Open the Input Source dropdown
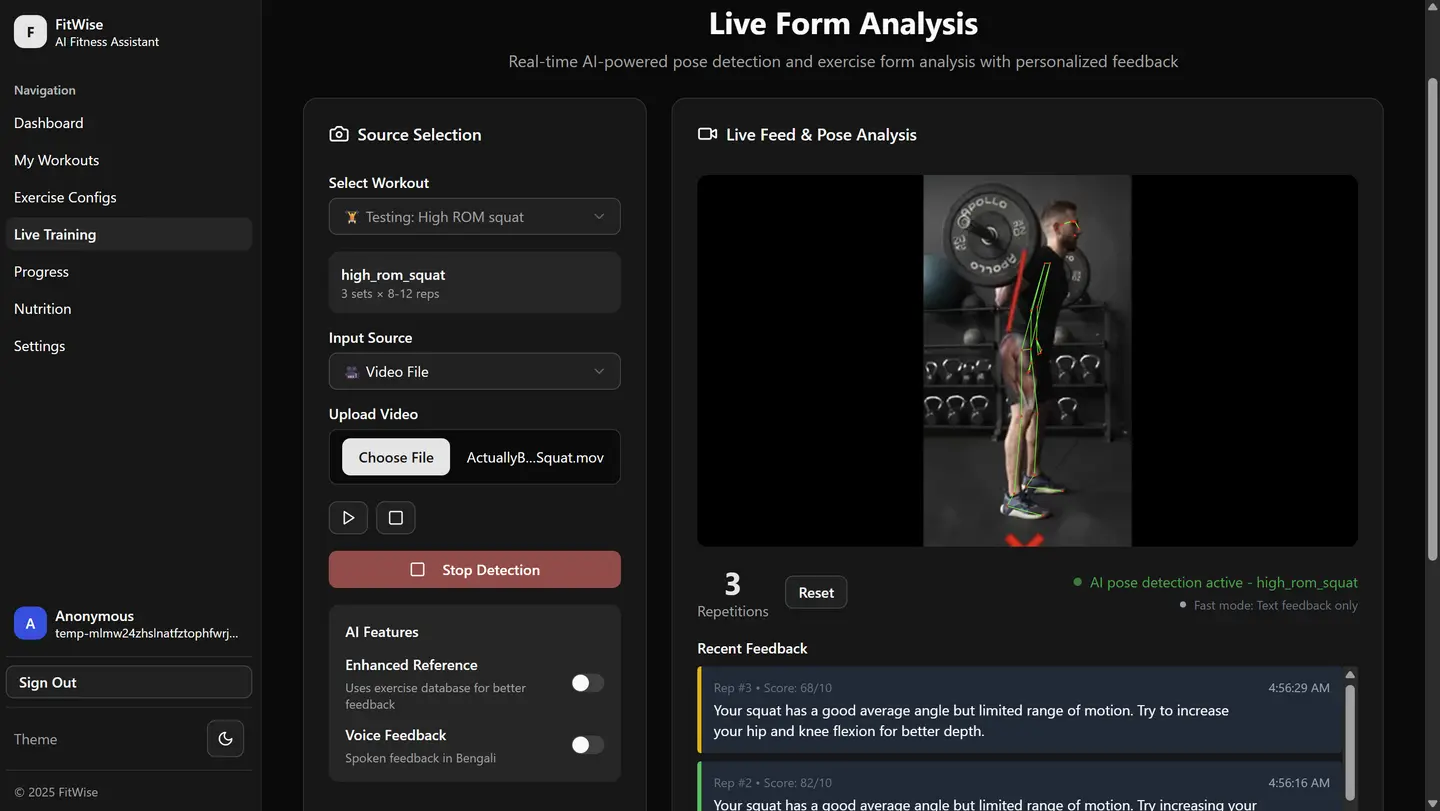The image size is (1440, 811). pos(474,371)
